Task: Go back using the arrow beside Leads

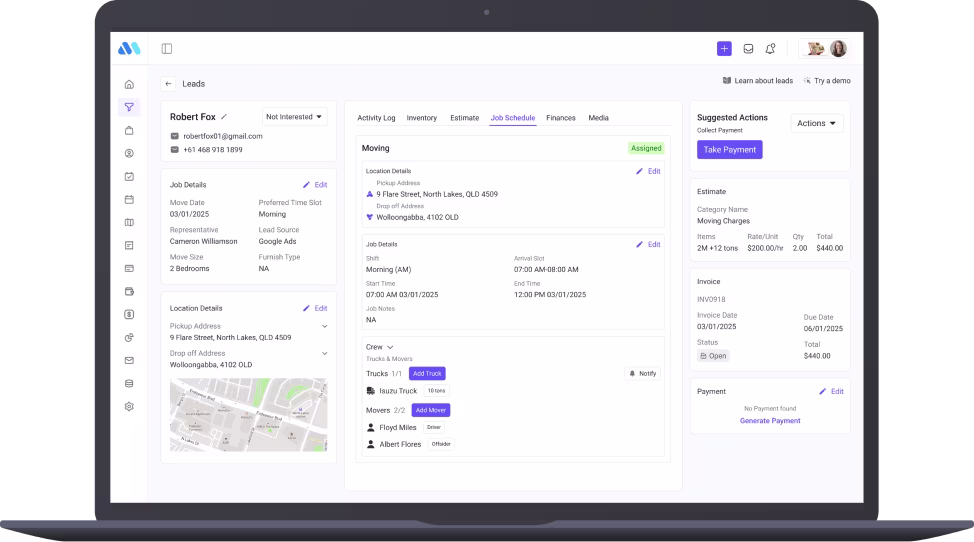Action: (168, 84)
